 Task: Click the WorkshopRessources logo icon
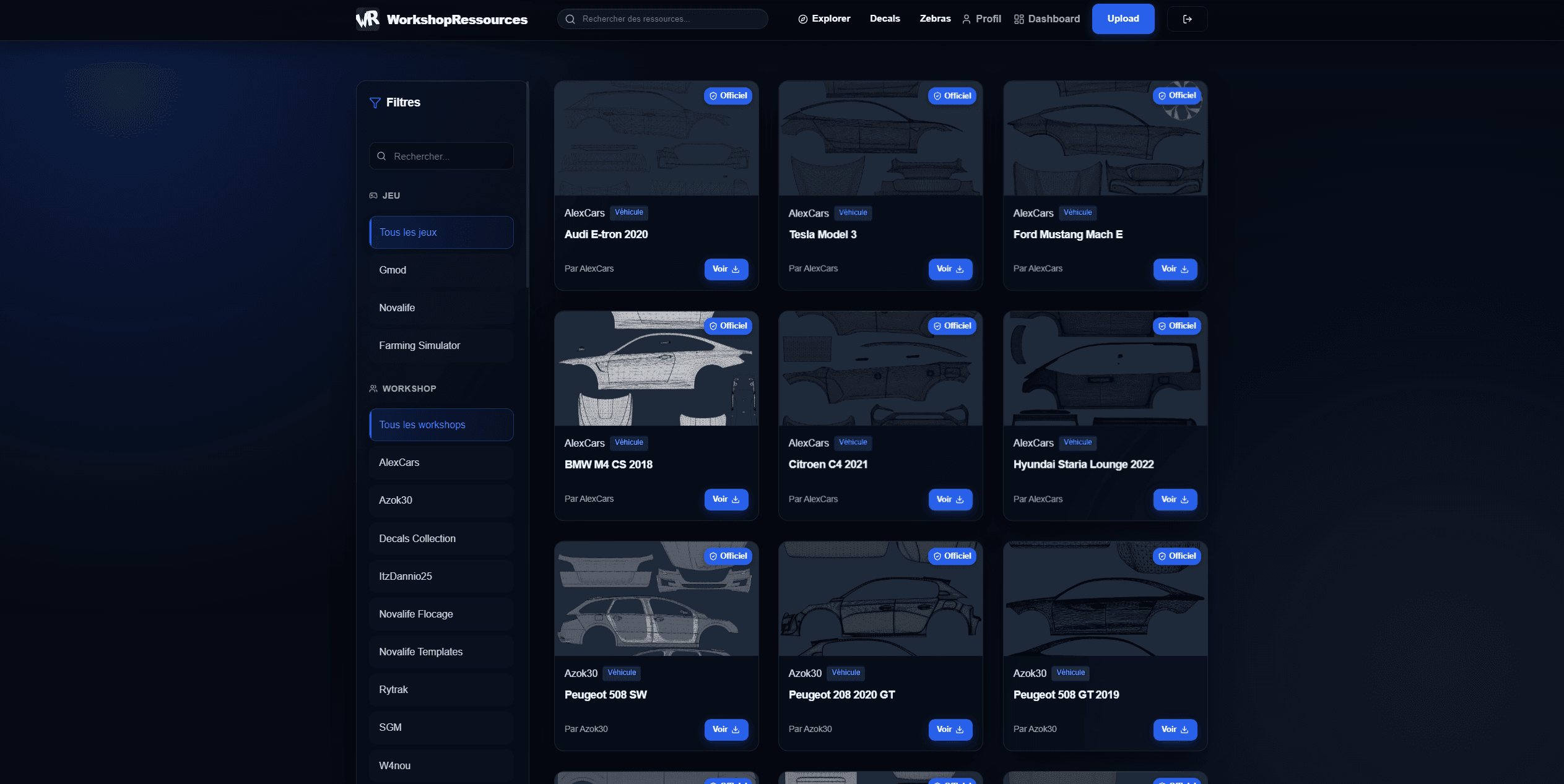(x=367, y=19)
